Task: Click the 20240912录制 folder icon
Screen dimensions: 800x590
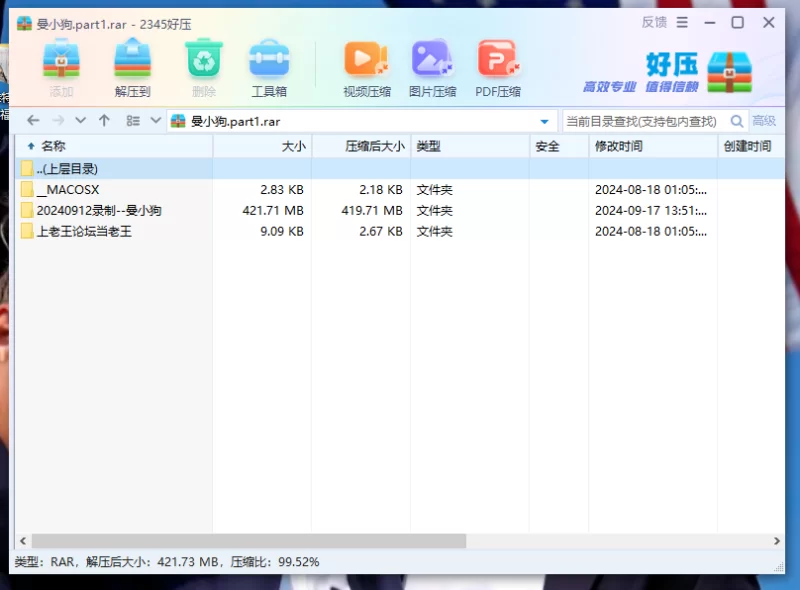Action: tap(27, 210)
